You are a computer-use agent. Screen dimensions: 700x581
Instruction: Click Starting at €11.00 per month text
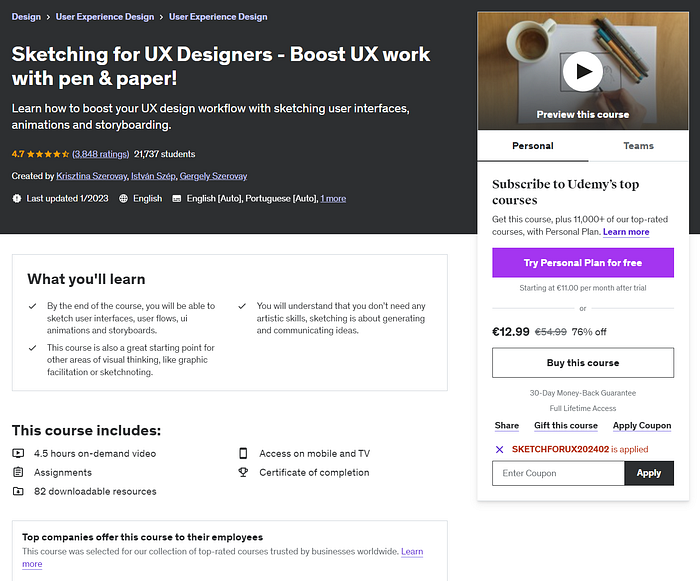click(583, 288)
